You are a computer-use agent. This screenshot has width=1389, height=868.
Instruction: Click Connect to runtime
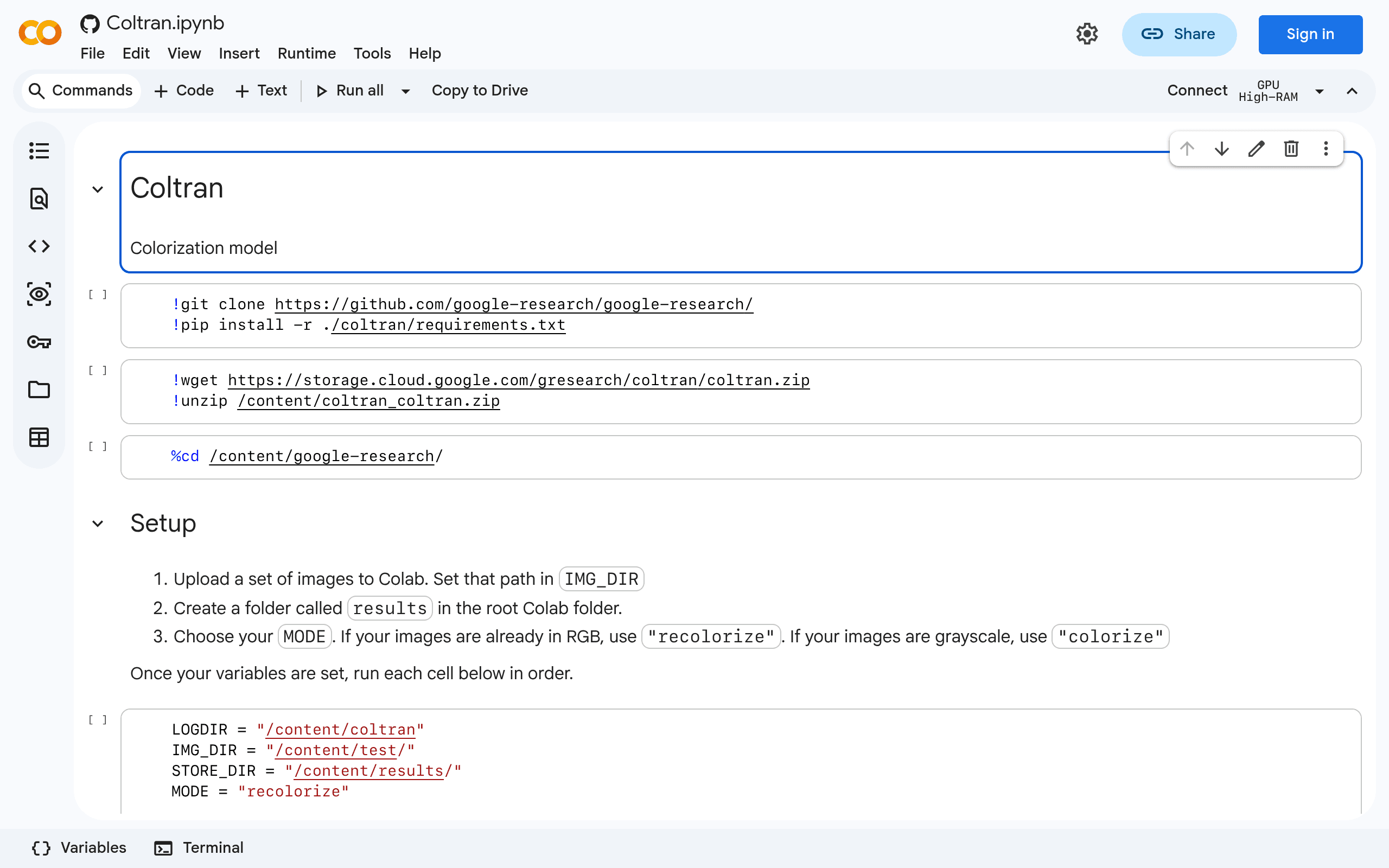(1197, 91)
